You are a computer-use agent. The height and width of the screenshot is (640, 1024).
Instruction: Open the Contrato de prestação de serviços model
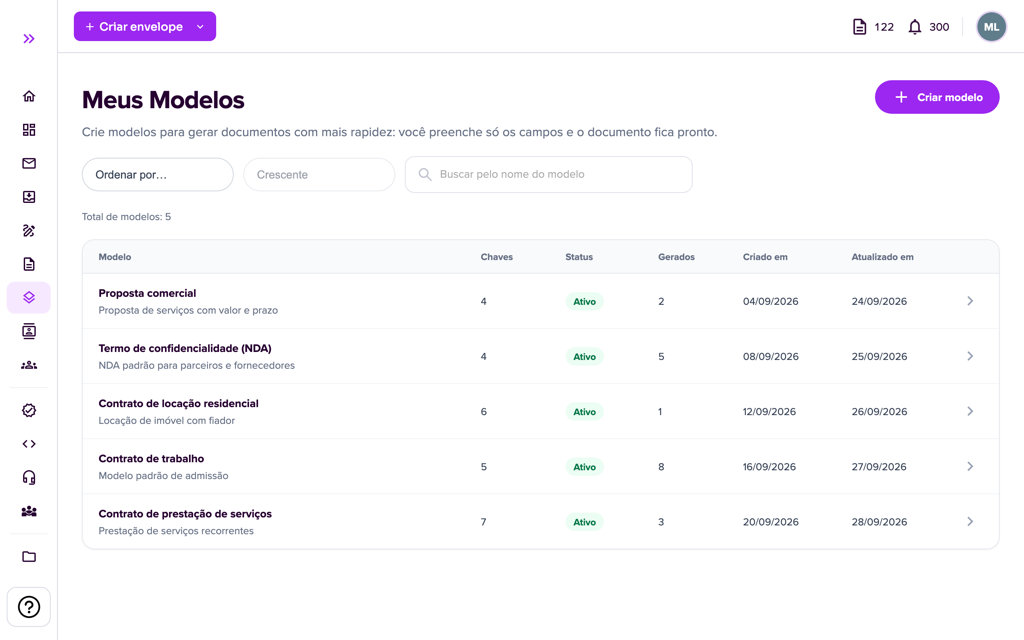pyautogui.click(x=185, y=514)
